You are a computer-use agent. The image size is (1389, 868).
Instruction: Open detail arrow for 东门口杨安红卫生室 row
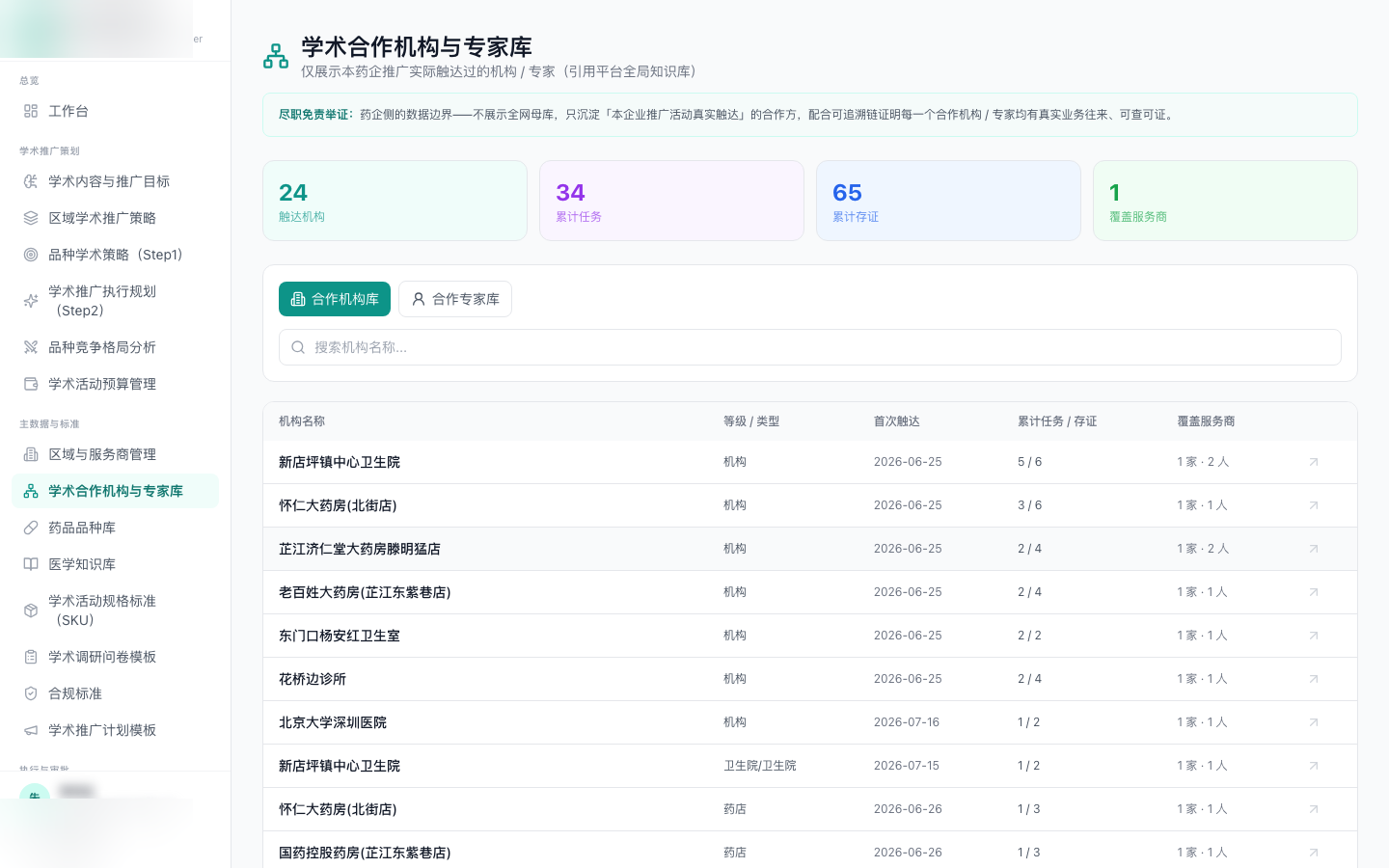tap(1314, 636)
